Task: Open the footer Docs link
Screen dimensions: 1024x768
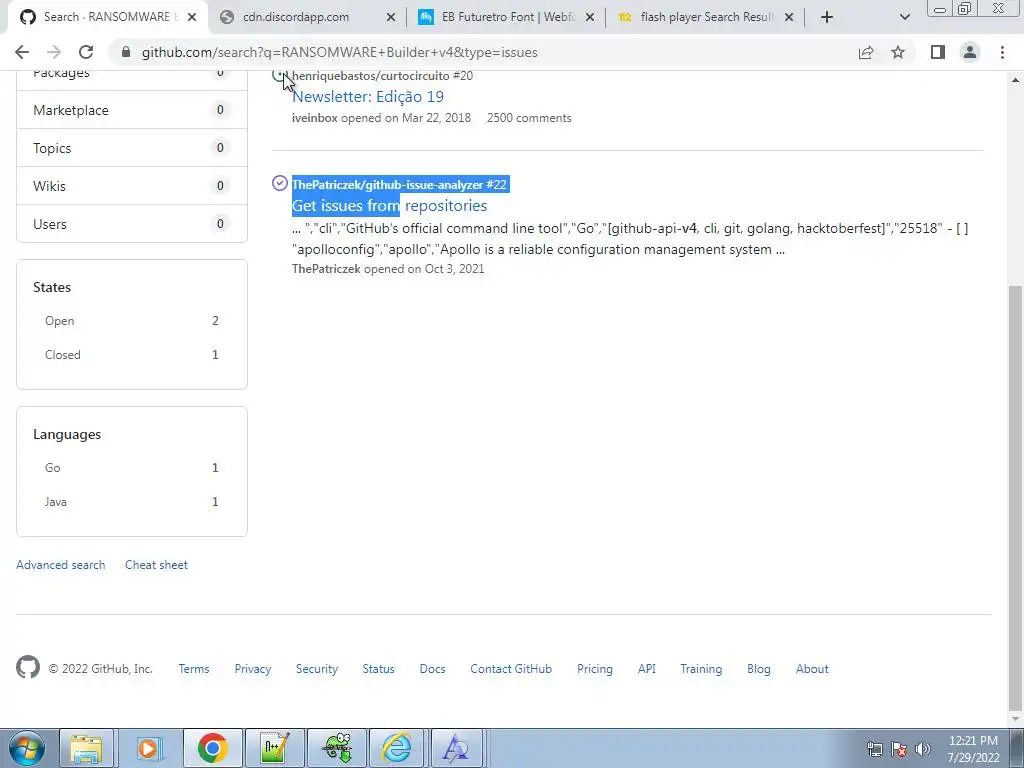Action: (432, 669)
